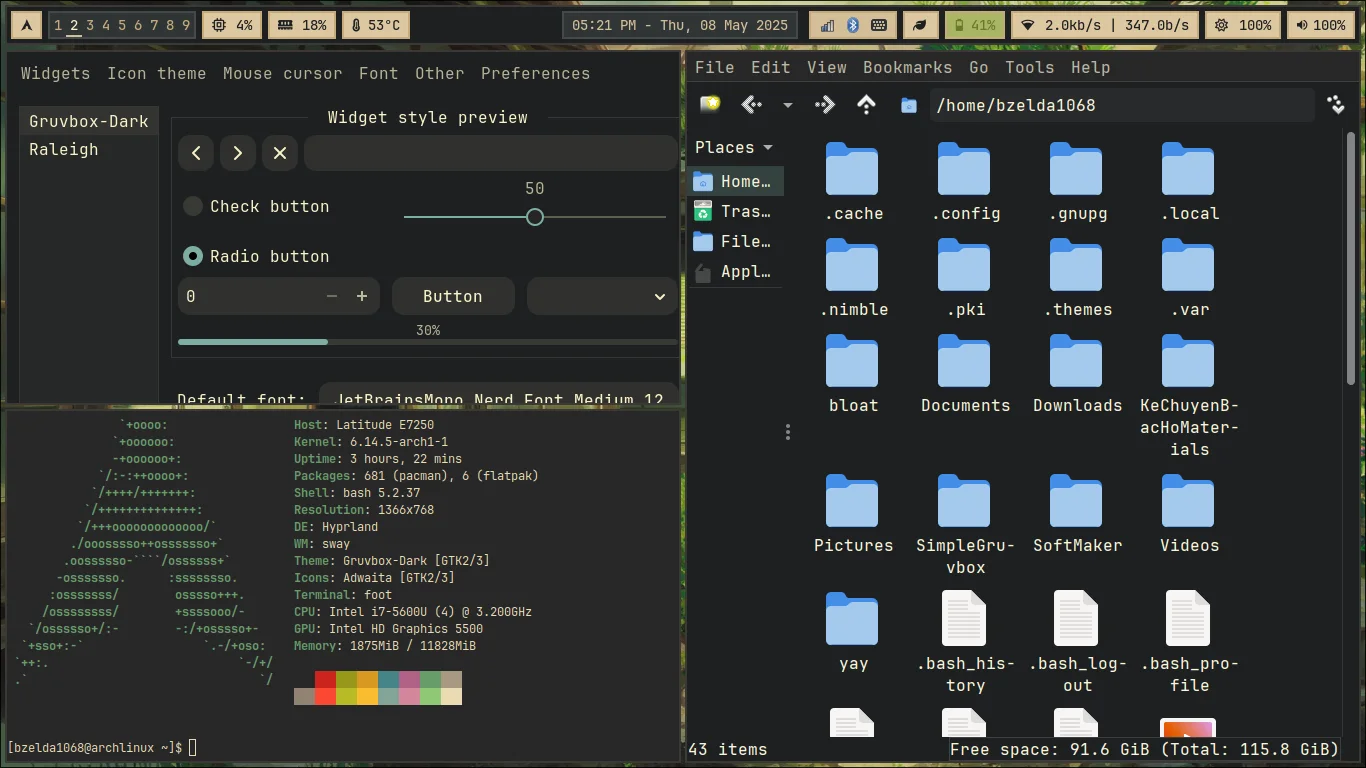The width and height of the screenshot is (1366, 768).
Task: Go back to the previous folder
Action: pyautogui.click(x=752, y=104)
